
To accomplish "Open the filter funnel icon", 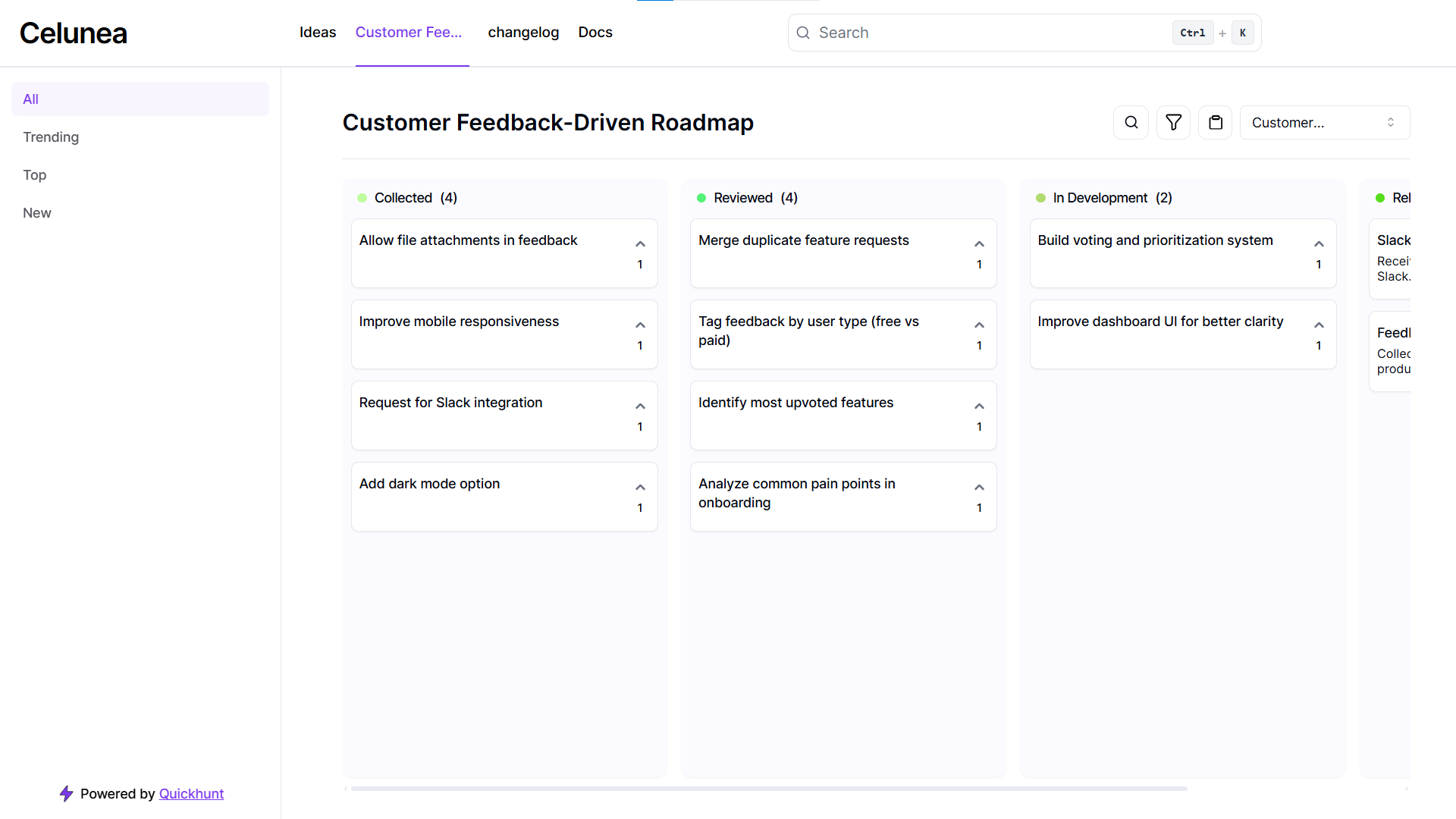I will (1173, 122).
